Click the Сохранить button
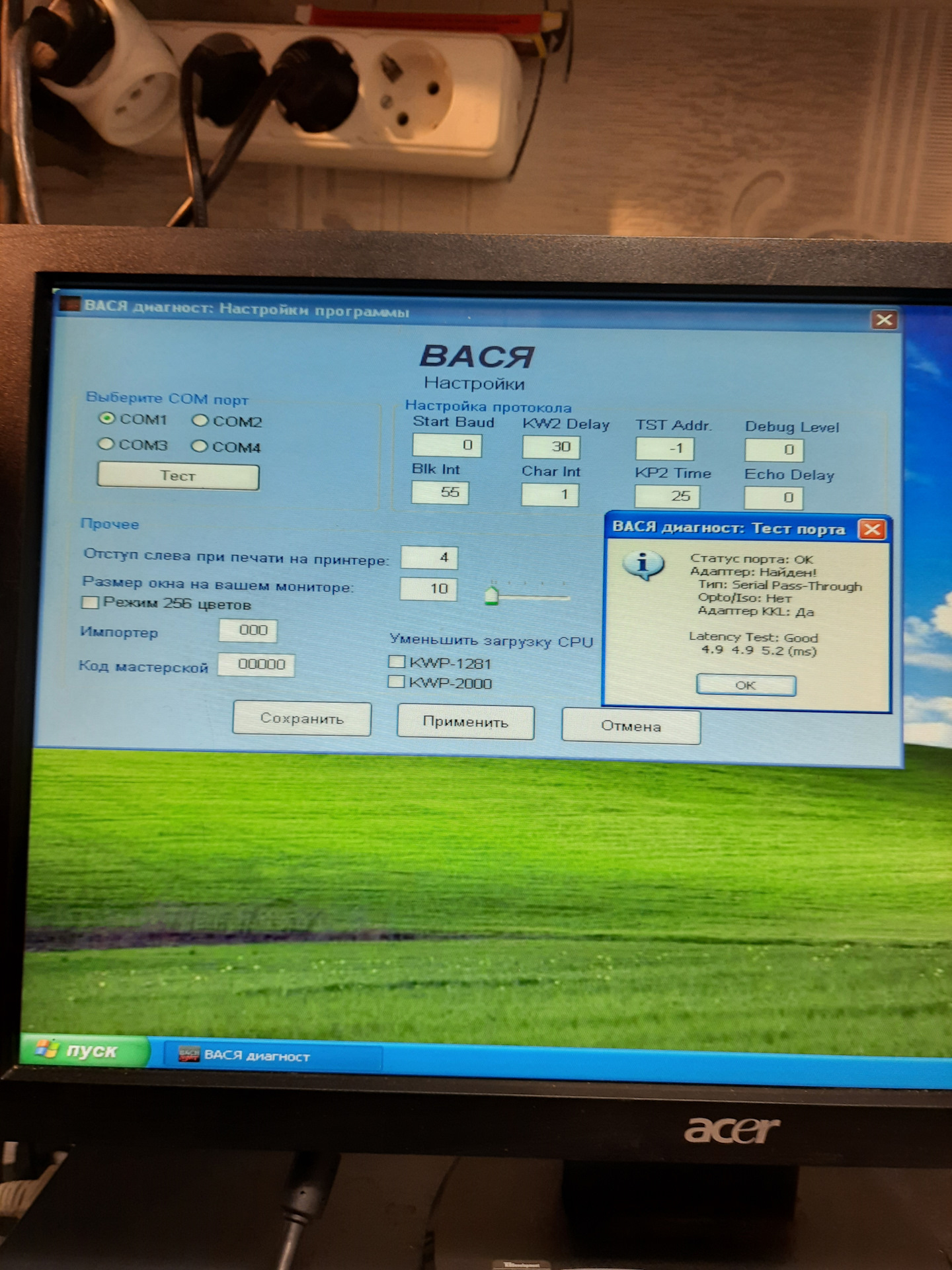The height and width of the screenshot is (1270, 952). [x=301, y=719]
